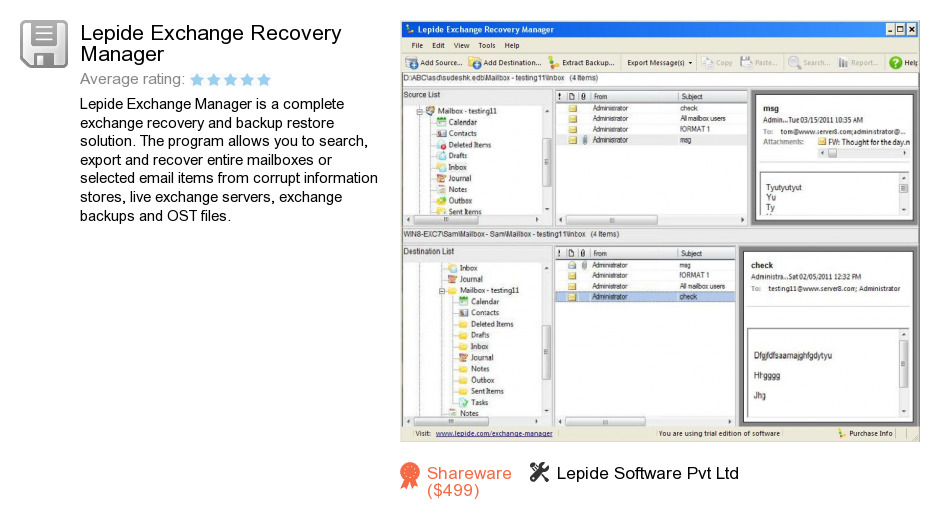Click the tools icon beside Lepide Software

539,472
